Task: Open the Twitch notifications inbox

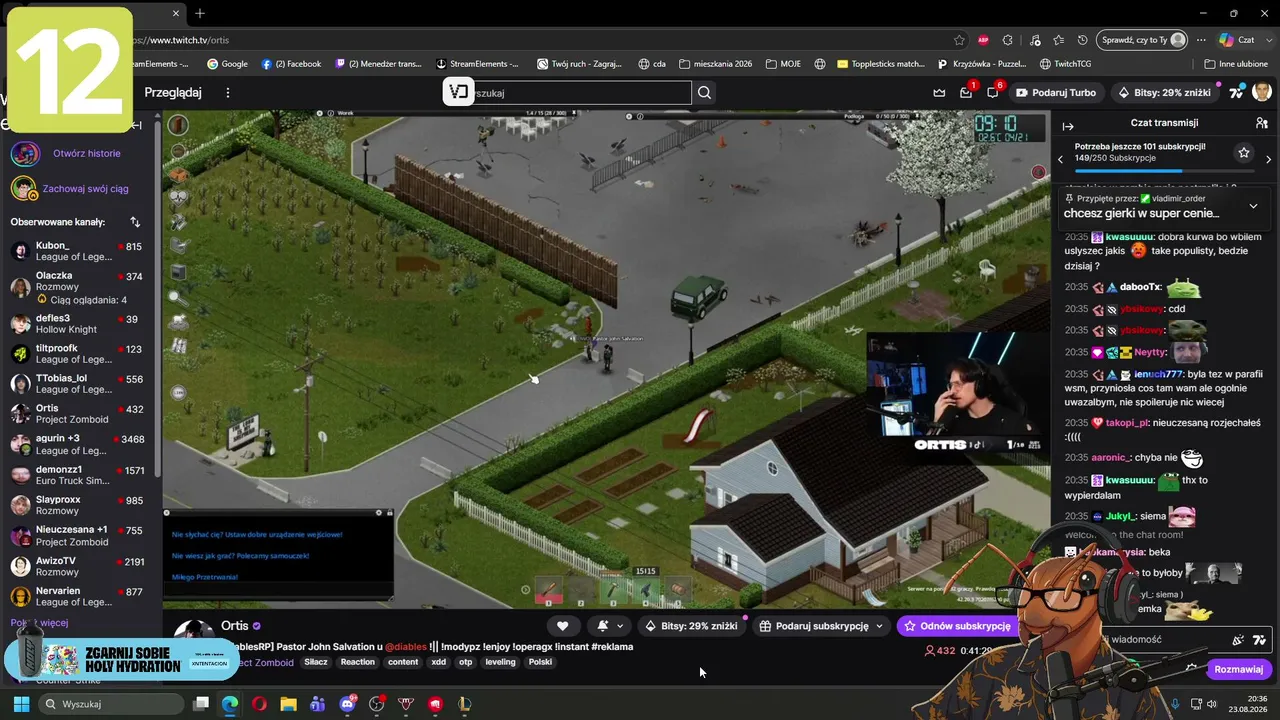Action: [966, 93]
